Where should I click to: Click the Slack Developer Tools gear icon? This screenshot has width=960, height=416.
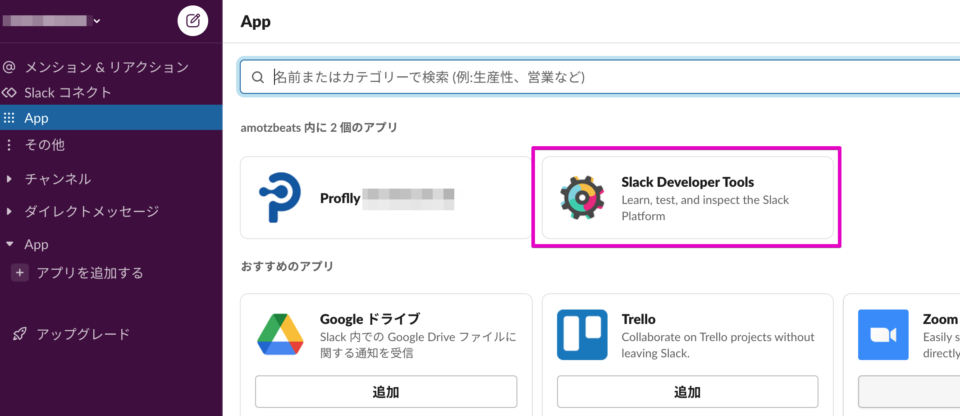[582, 198]
